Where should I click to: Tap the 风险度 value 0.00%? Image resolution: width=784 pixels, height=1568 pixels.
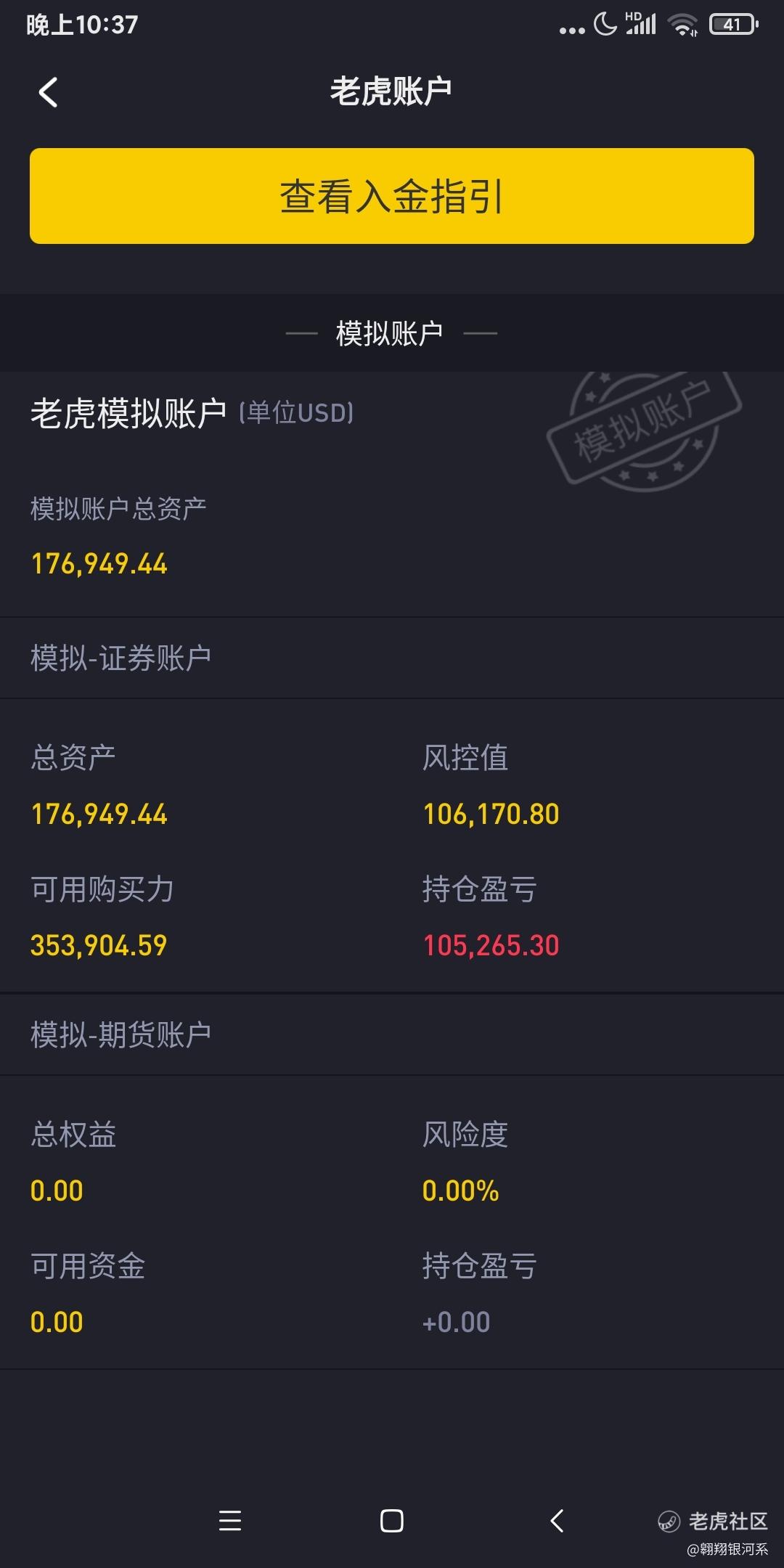point(460,1191)
